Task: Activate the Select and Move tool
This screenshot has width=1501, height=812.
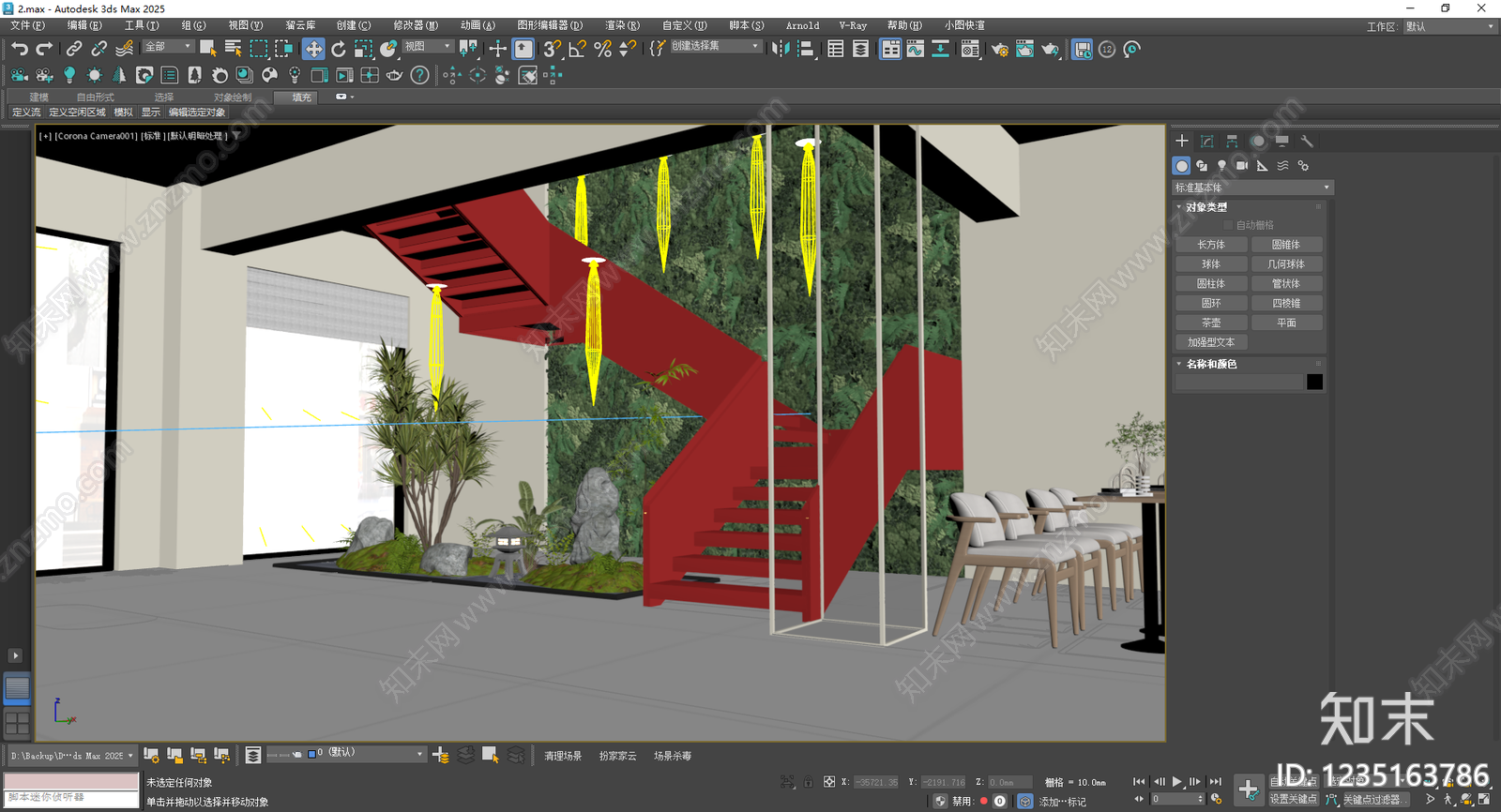Action: click(x=313, y=49)
